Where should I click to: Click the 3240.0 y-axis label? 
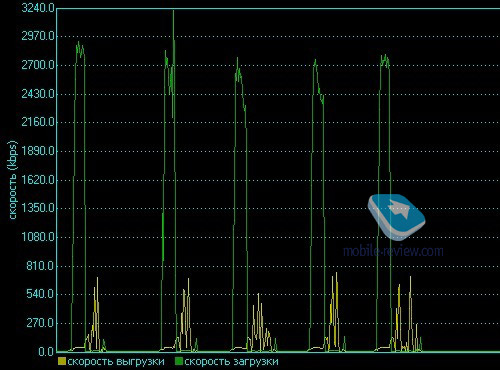tap(38, 8)
